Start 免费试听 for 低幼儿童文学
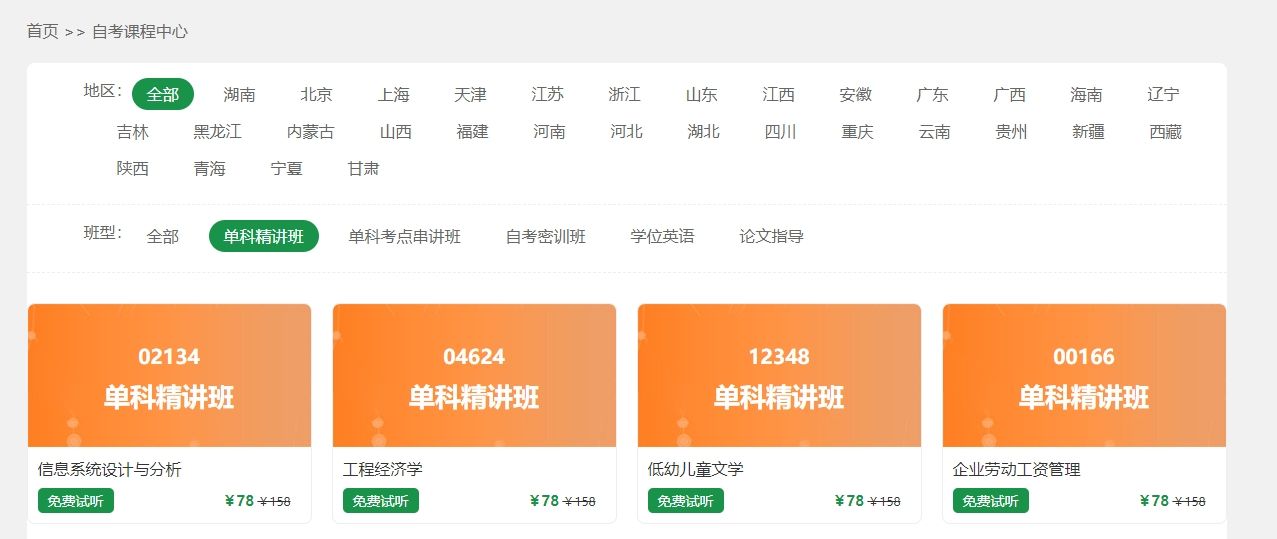 (686, 501)
